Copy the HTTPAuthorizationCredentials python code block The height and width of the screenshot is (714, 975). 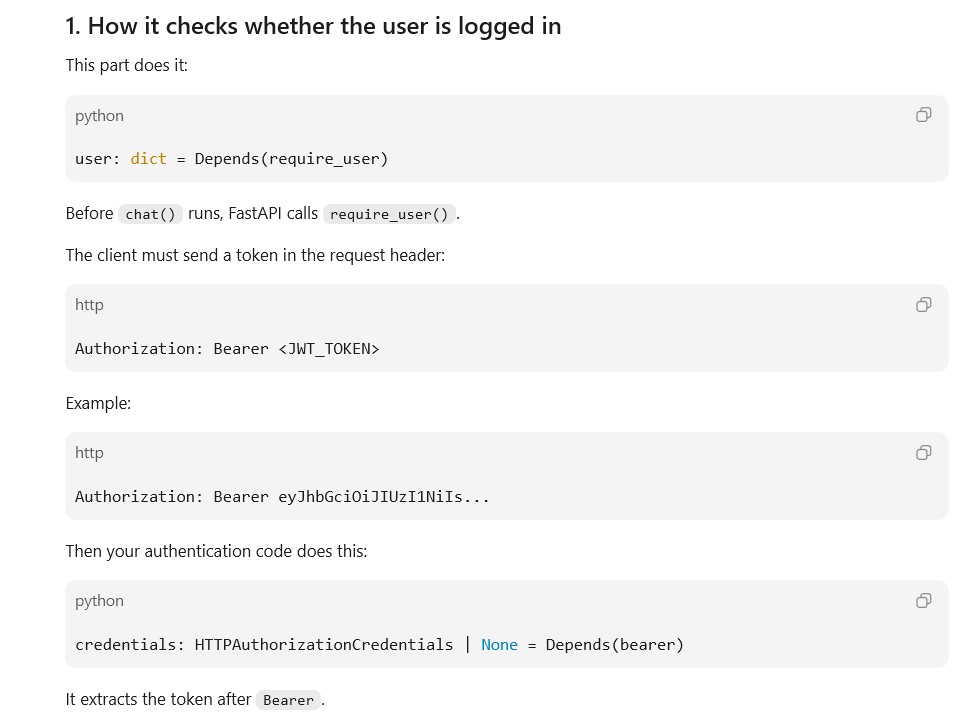(x=923, y=600)
